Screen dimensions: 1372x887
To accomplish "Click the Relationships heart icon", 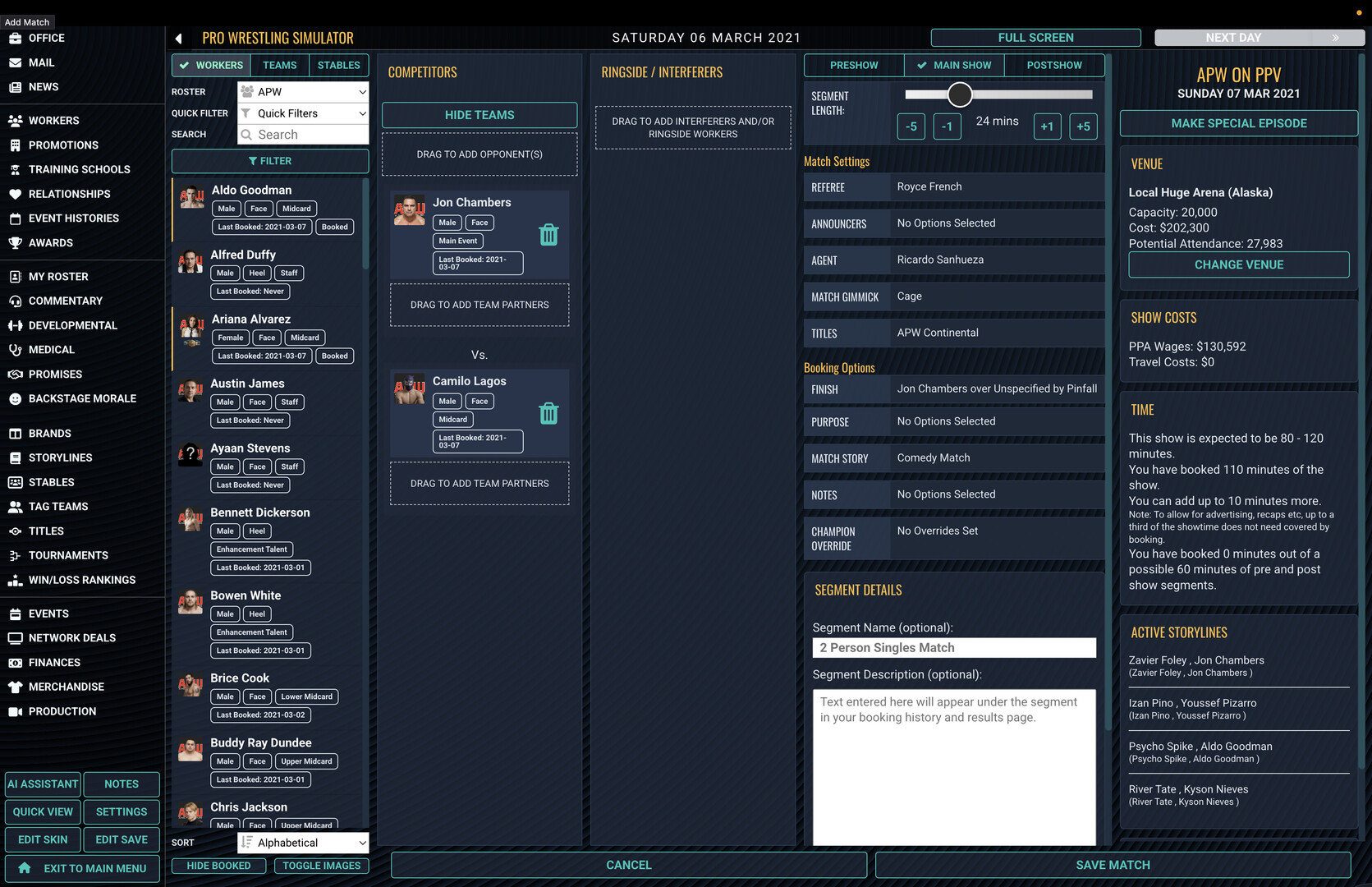I will [x=15, y=194].
